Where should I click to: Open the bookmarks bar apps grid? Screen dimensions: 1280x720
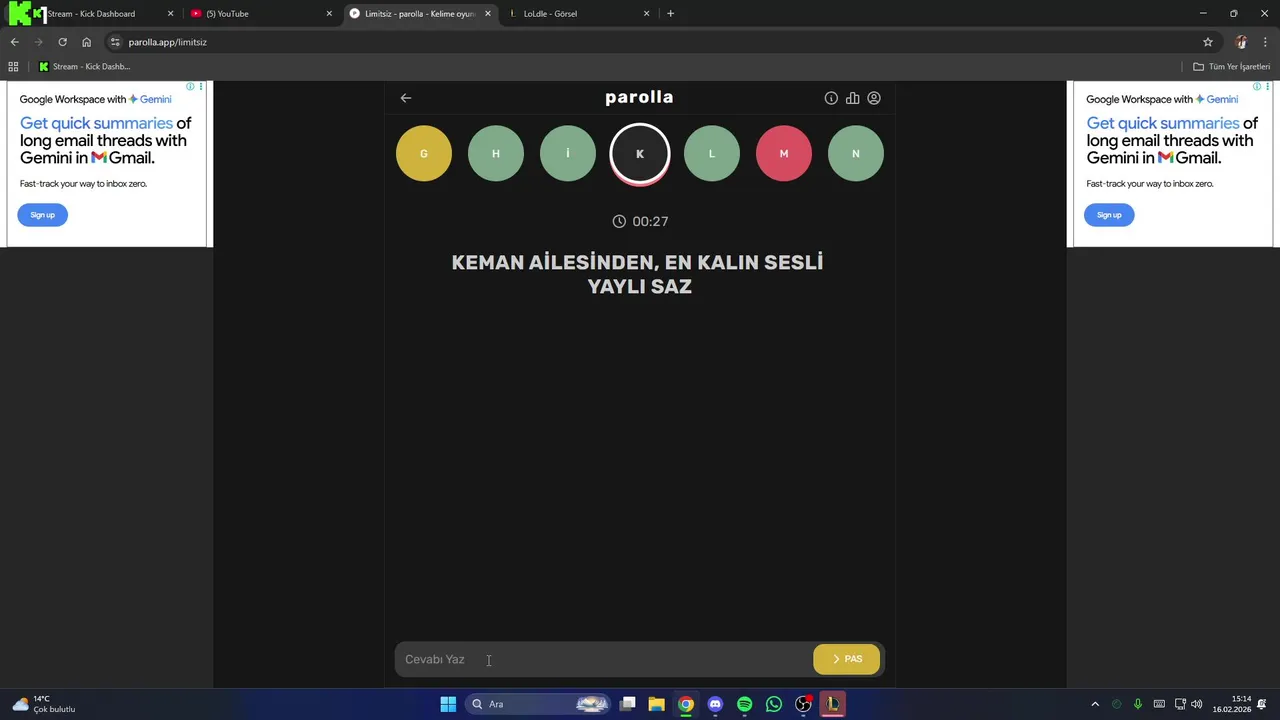pyautogui.click(x=13, y=67)
